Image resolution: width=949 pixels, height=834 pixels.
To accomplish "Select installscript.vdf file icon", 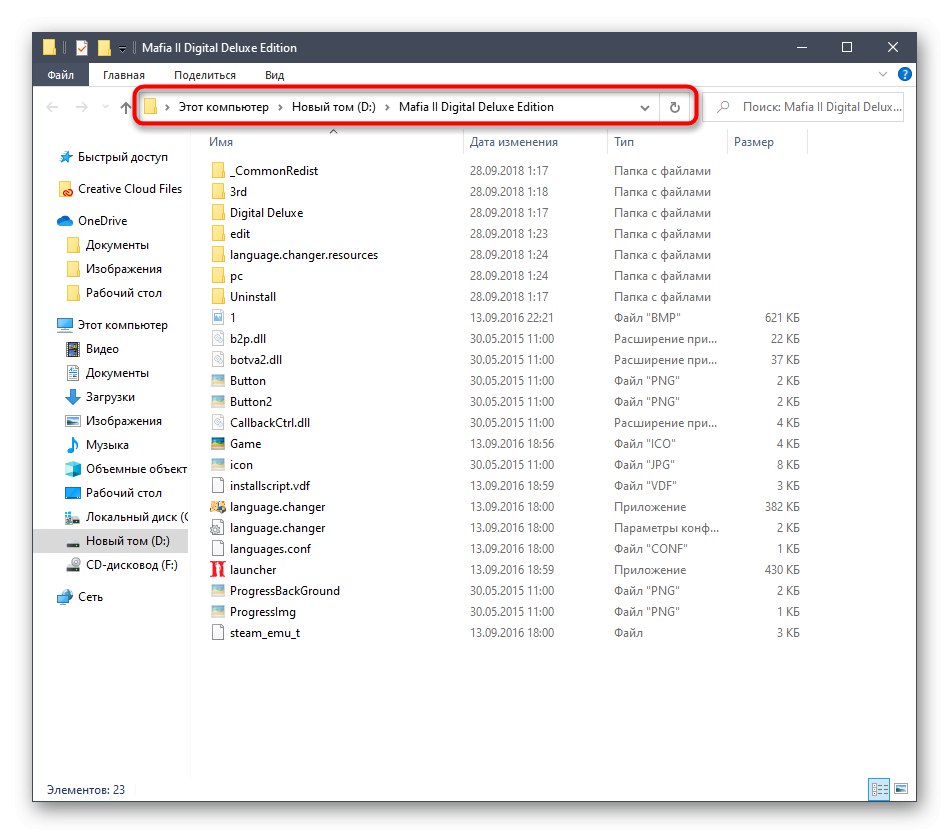I will pyautogui.click(x=218, y=485).
